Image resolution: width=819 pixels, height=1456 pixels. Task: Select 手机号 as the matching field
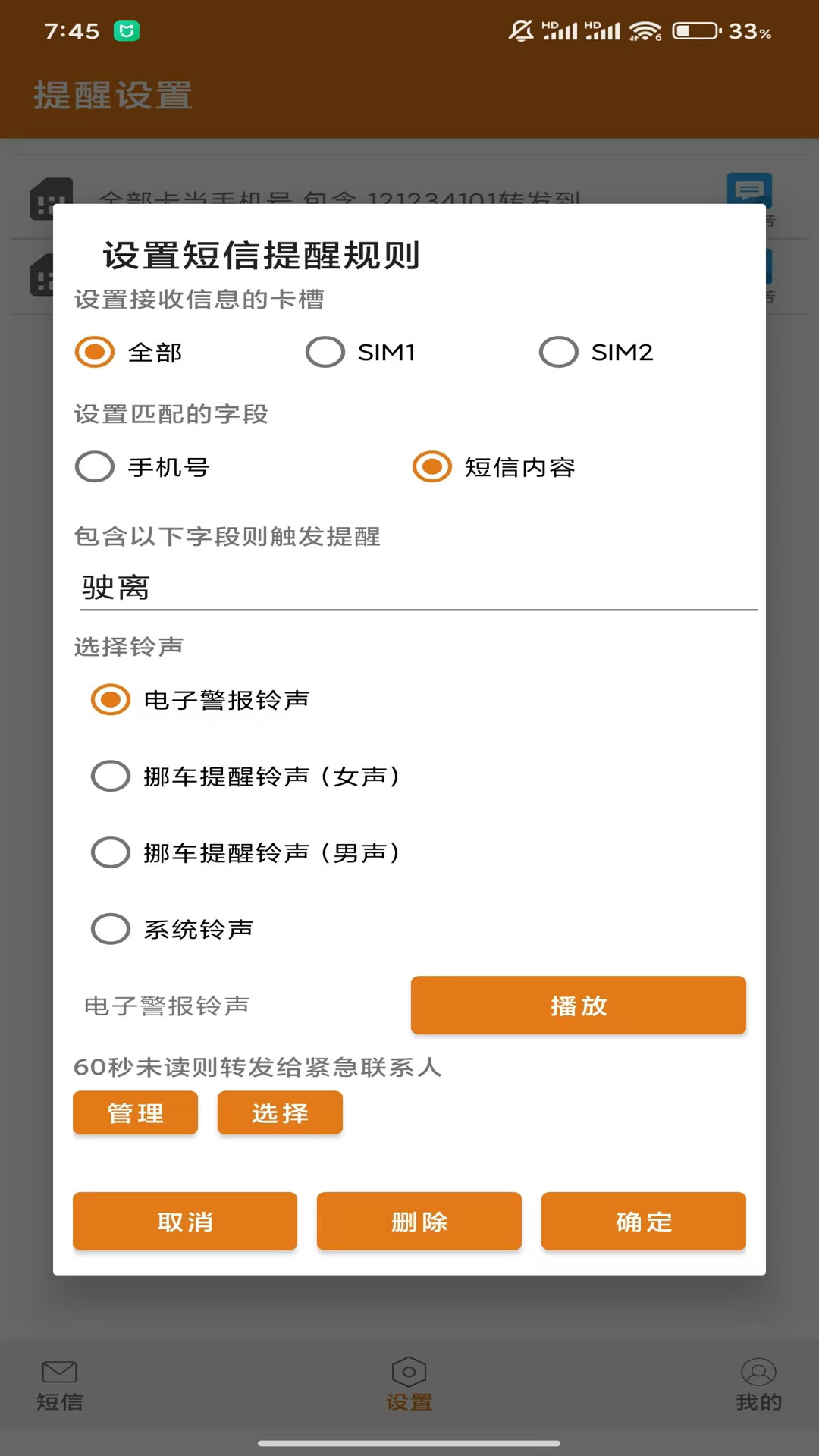pos(95,466)
